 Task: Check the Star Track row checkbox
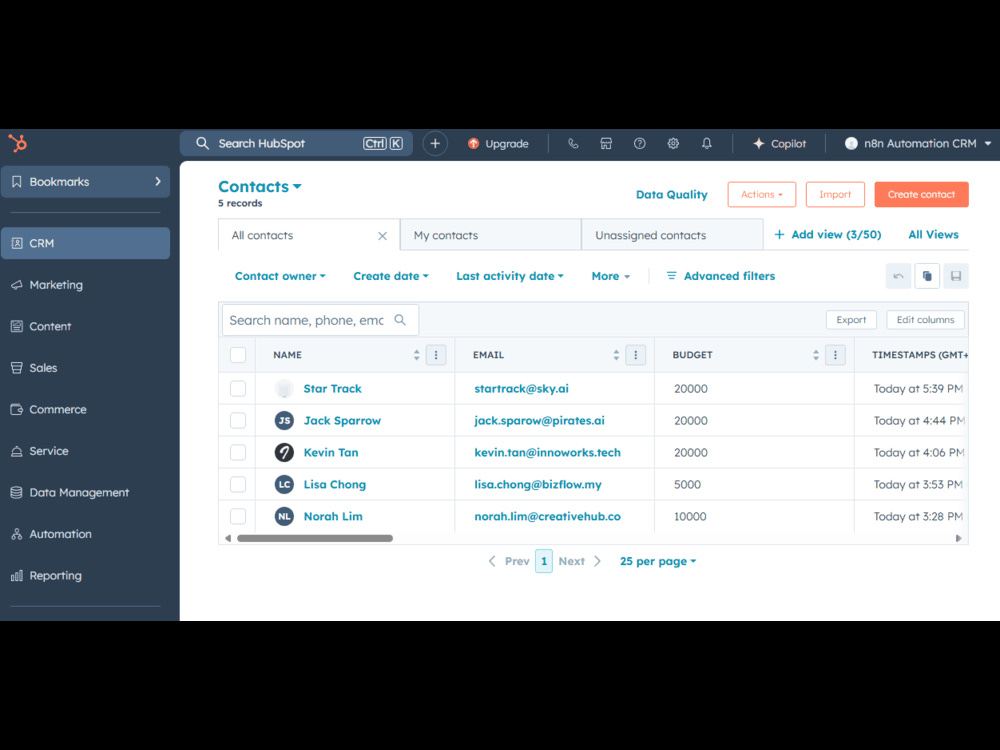(238, 388)
